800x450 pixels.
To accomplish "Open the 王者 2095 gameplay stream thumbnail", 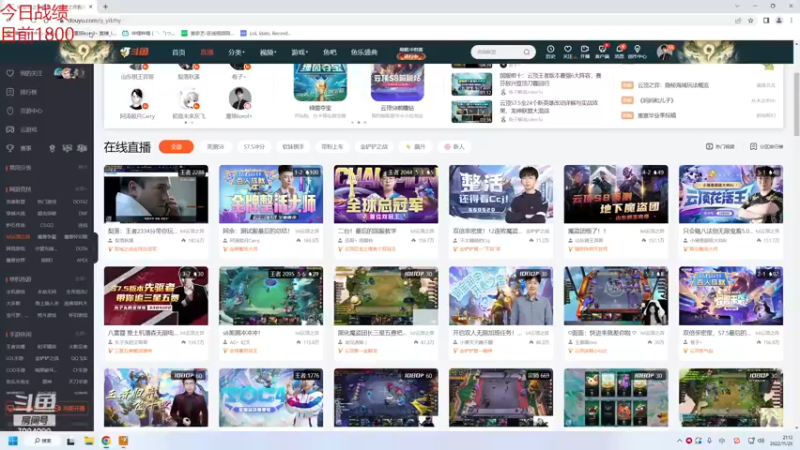I will (x=271, y=296).
